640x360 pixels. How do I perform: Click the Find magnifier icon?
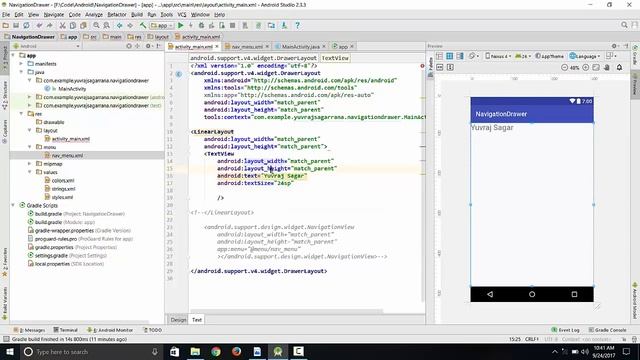96,25
